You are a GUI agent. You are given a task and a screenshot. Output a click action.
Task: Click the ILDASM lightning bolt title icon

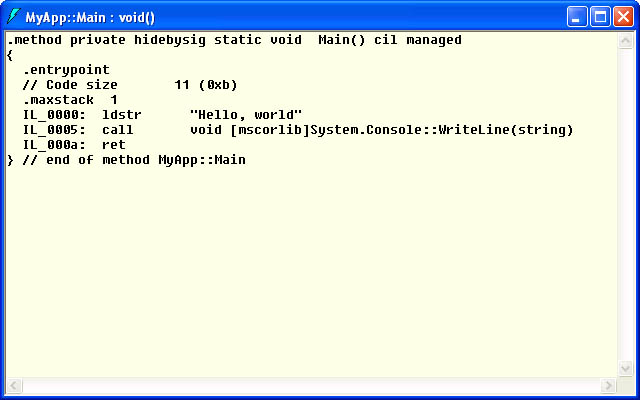[13, 17]
